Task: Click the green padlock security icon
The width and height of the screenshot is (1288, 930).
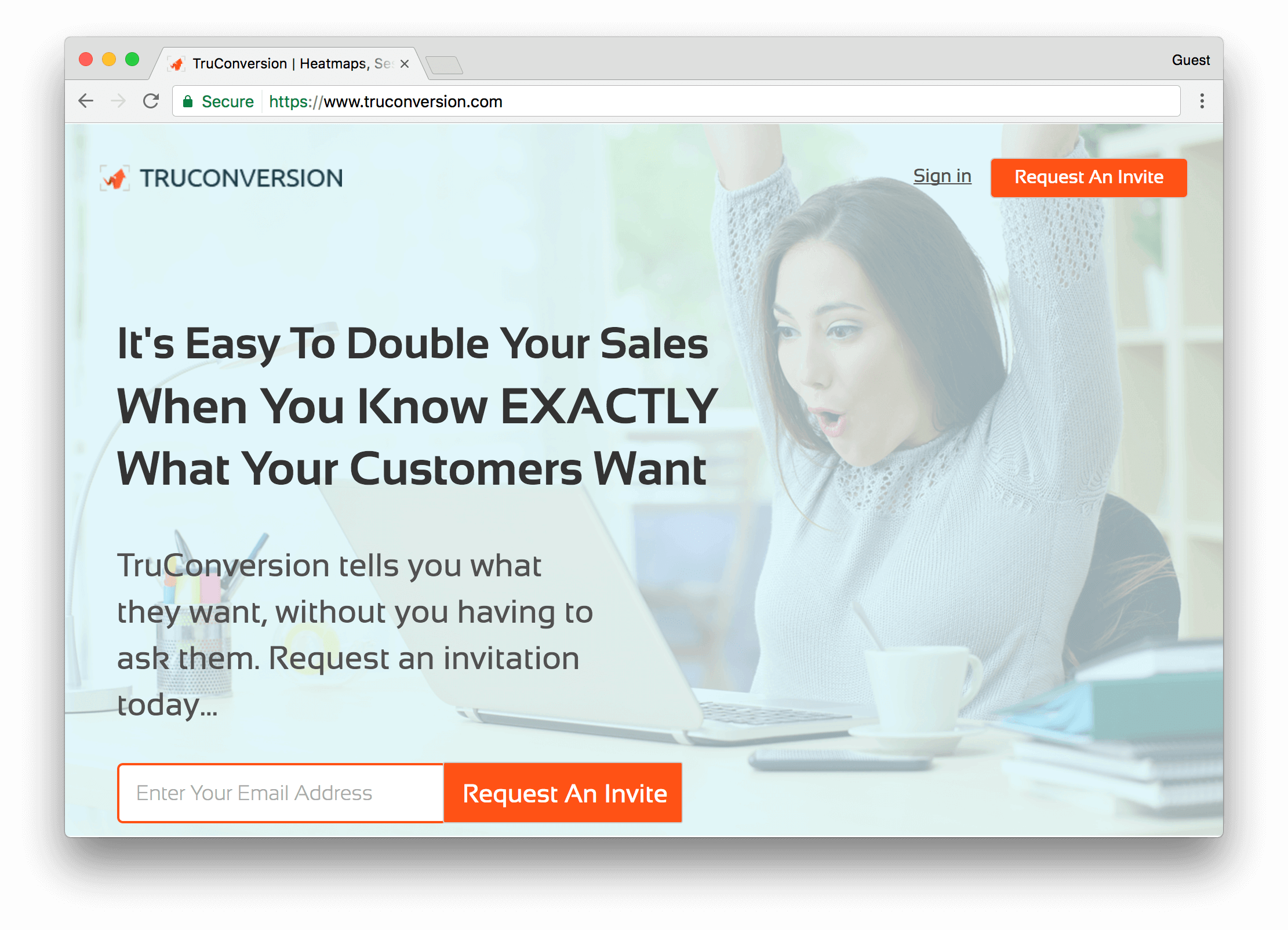Action: pos(187,101)
